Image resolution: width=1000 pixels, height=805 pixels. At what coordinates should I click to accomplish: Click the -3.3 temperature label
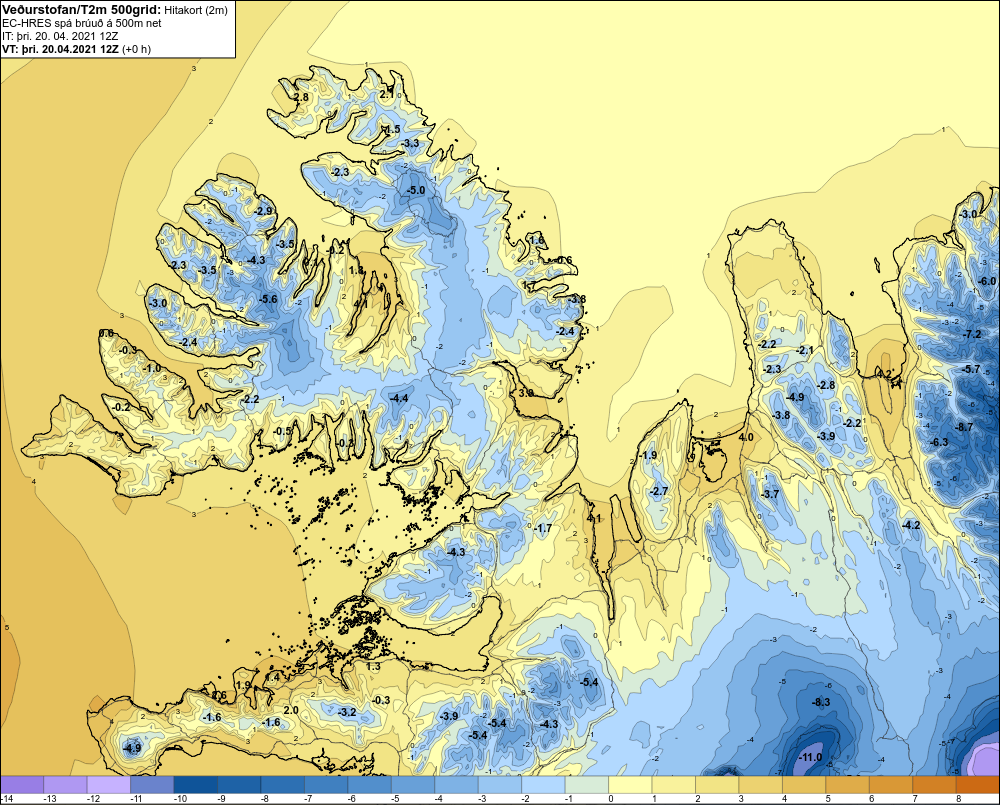[410, 143]
